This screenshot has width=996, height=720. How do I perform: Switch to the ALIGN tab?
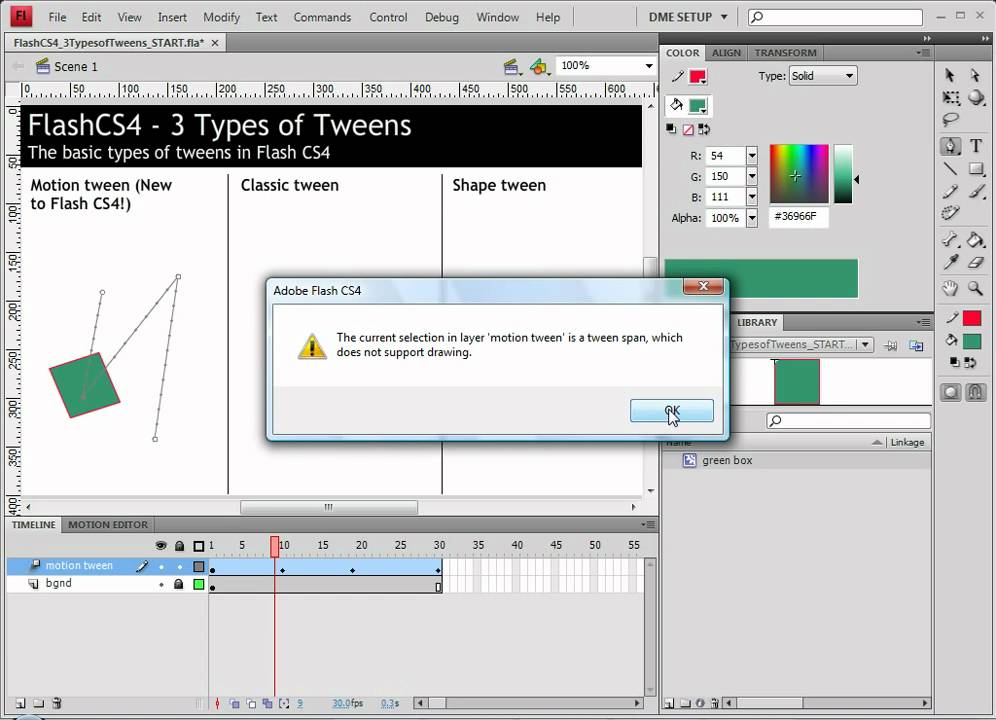[726, 53]
